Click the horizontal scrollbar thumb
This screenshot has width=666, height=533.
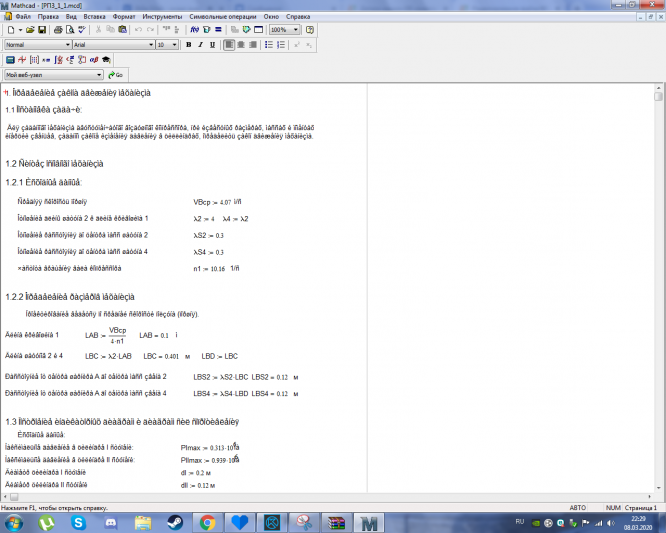click(14, 496)
